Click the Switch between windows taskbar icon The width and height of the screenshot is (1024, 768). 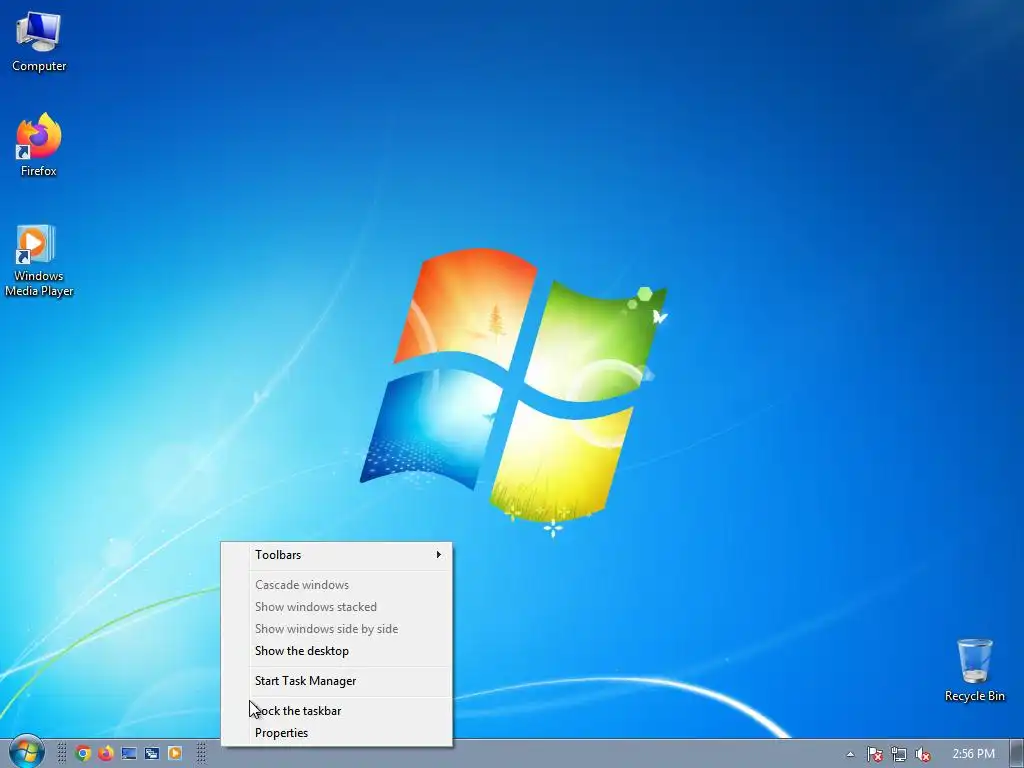coord(152,754)
